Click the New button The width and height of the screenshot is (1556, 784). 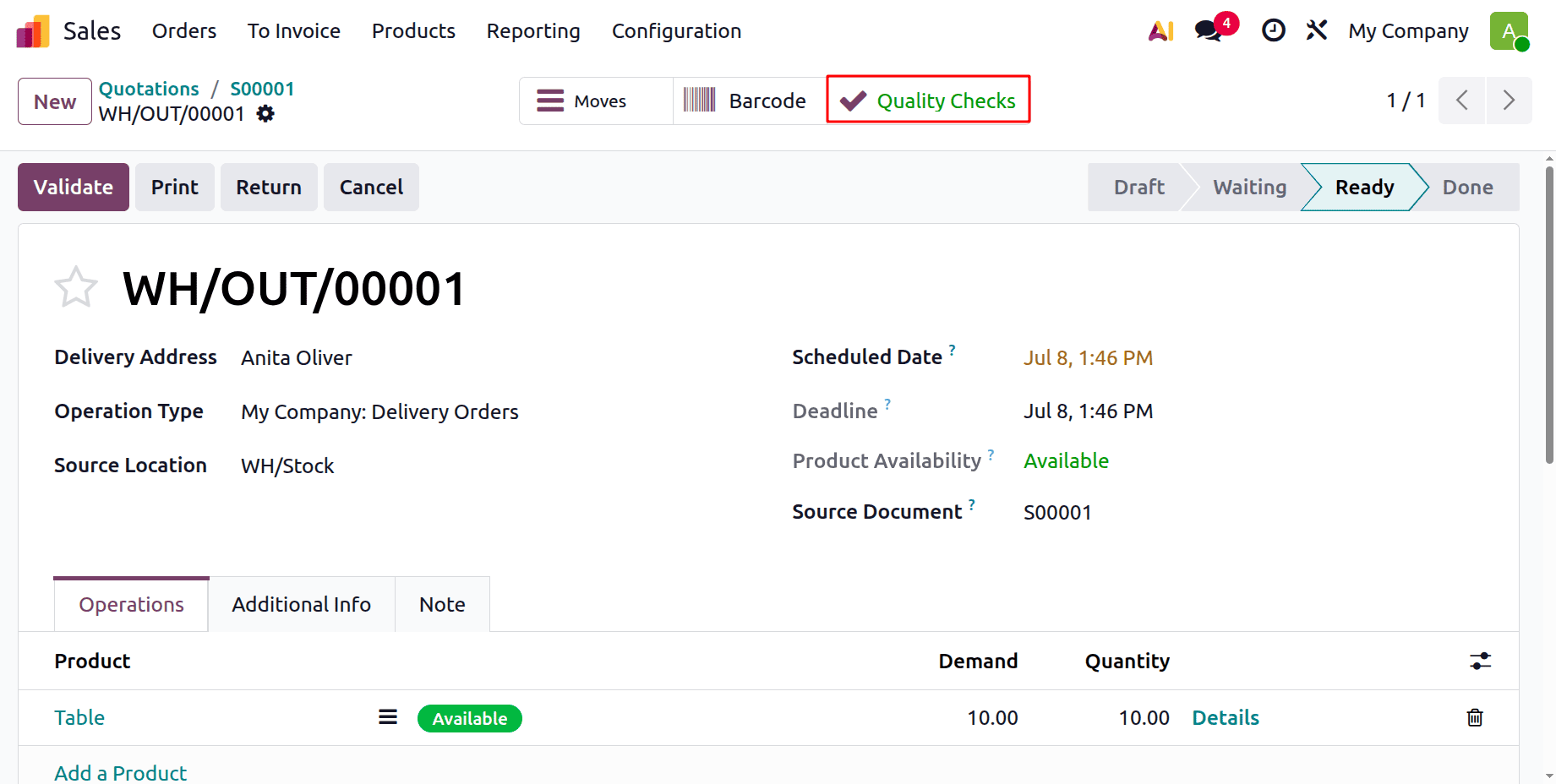click(x=55, y=101)
